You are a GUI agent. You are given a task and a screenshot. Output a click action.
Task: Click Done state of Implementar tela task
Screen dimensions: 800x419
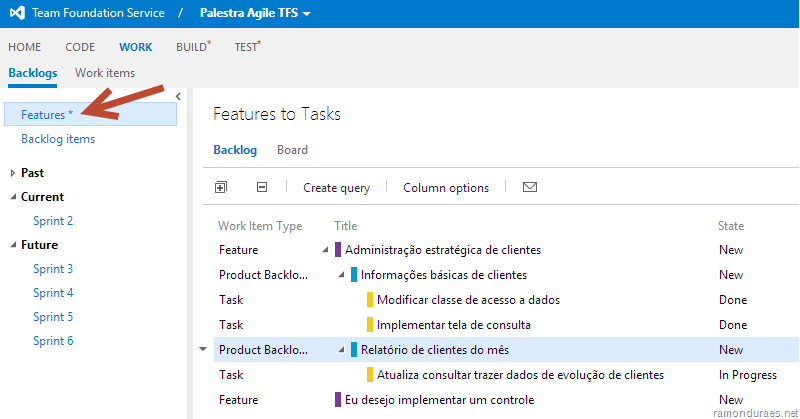pos(733,325)
